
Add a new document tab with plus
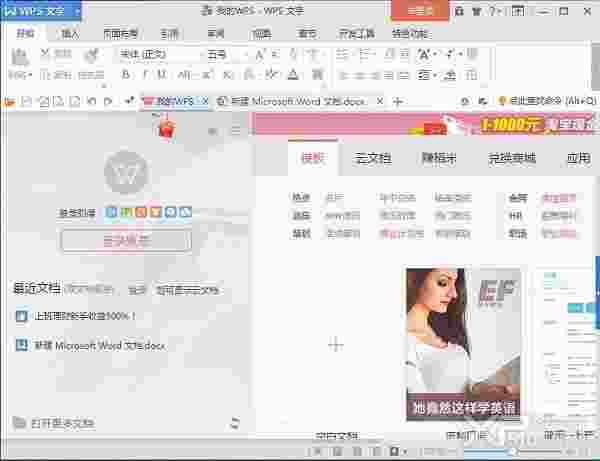[398, 101]
